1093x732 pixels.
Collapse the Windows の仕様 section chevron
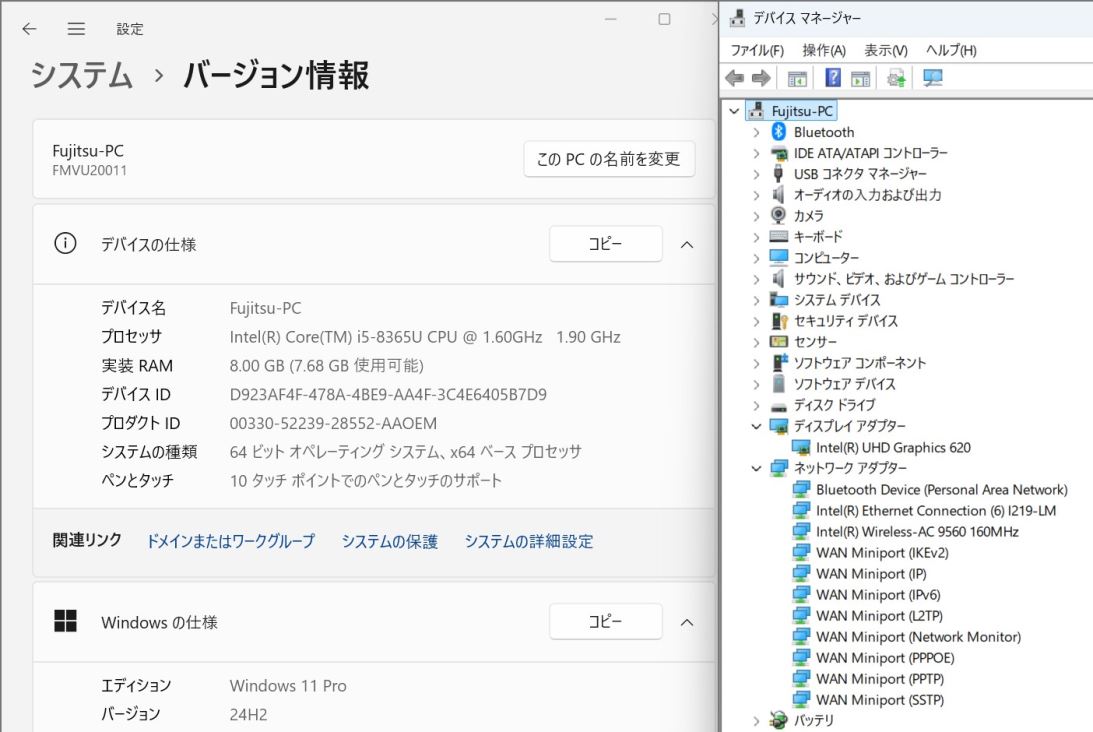(x=687, y=622)
